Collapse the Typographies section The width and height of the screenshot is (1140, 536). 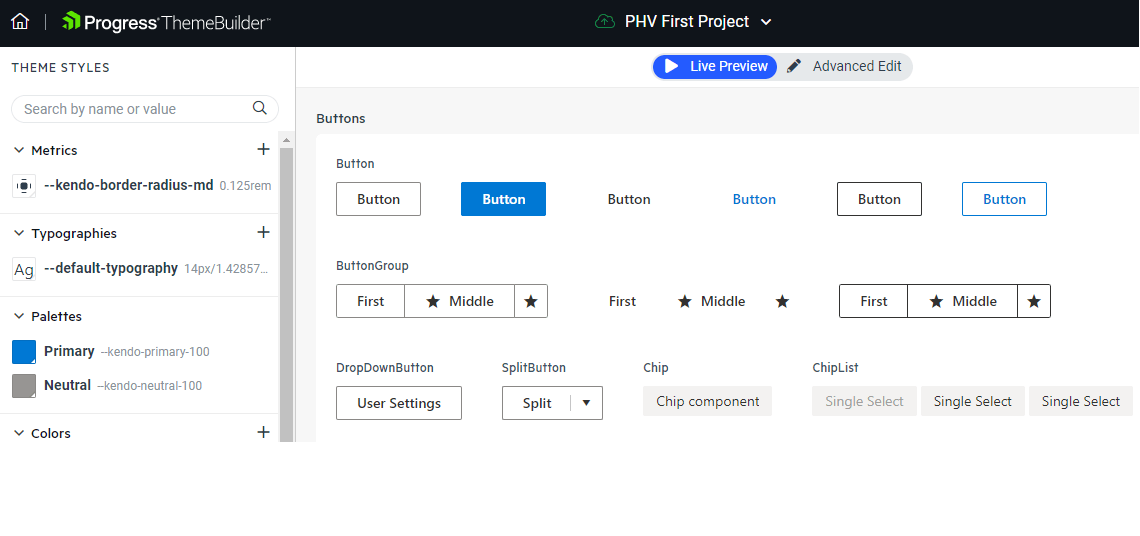(x=19, y=233)
